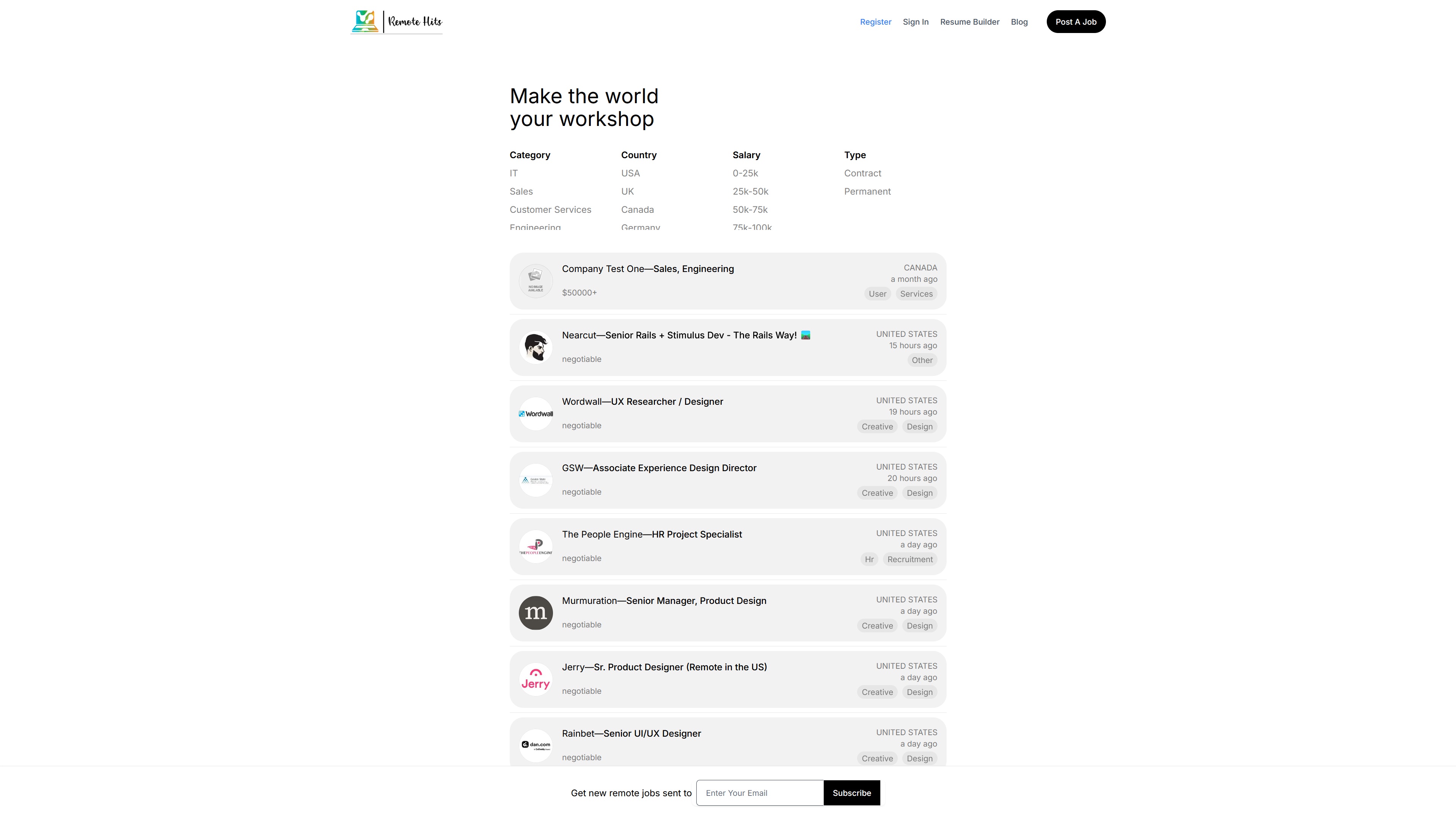Click the Wordwall company logo
This screenshot has height=819, width=1456.
tap(535, 414)
